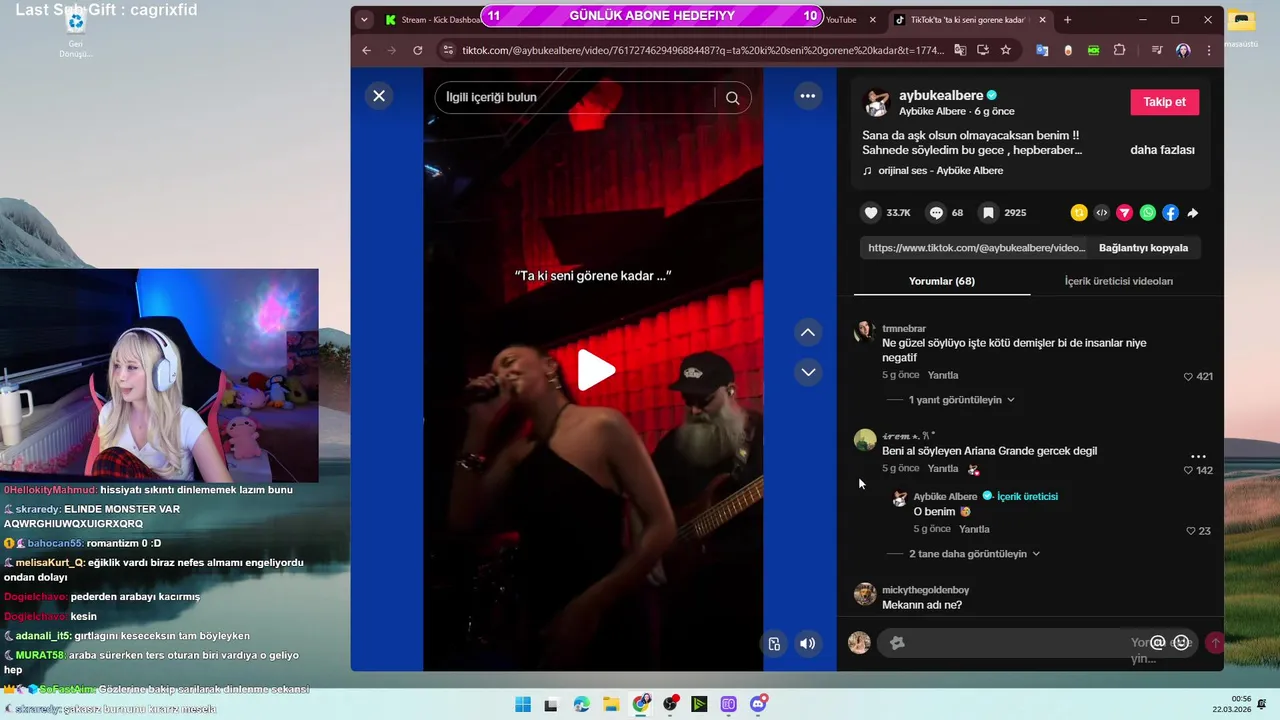Open Discord from the taskbar

[x=758, y=704]
